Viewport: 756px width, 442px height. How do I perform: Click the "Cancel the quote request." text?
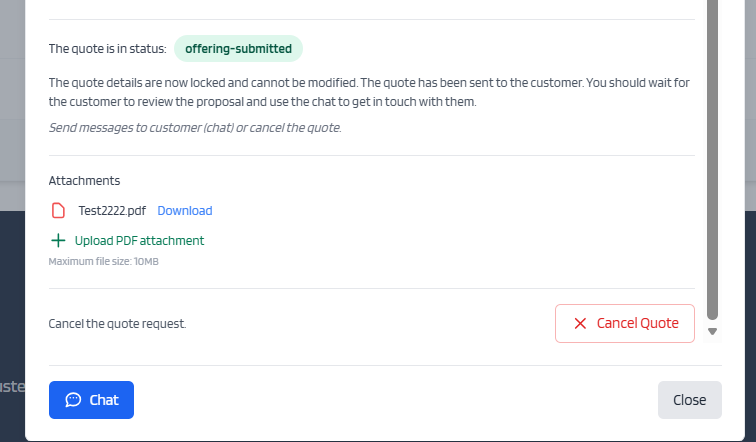(x=117, y=323)
